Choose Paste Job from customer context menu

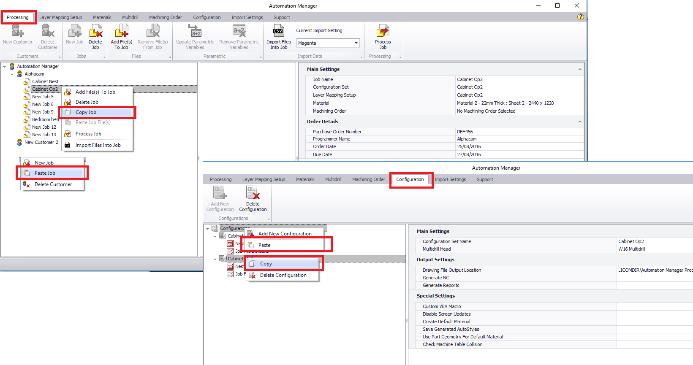click(x=52, y=173)
